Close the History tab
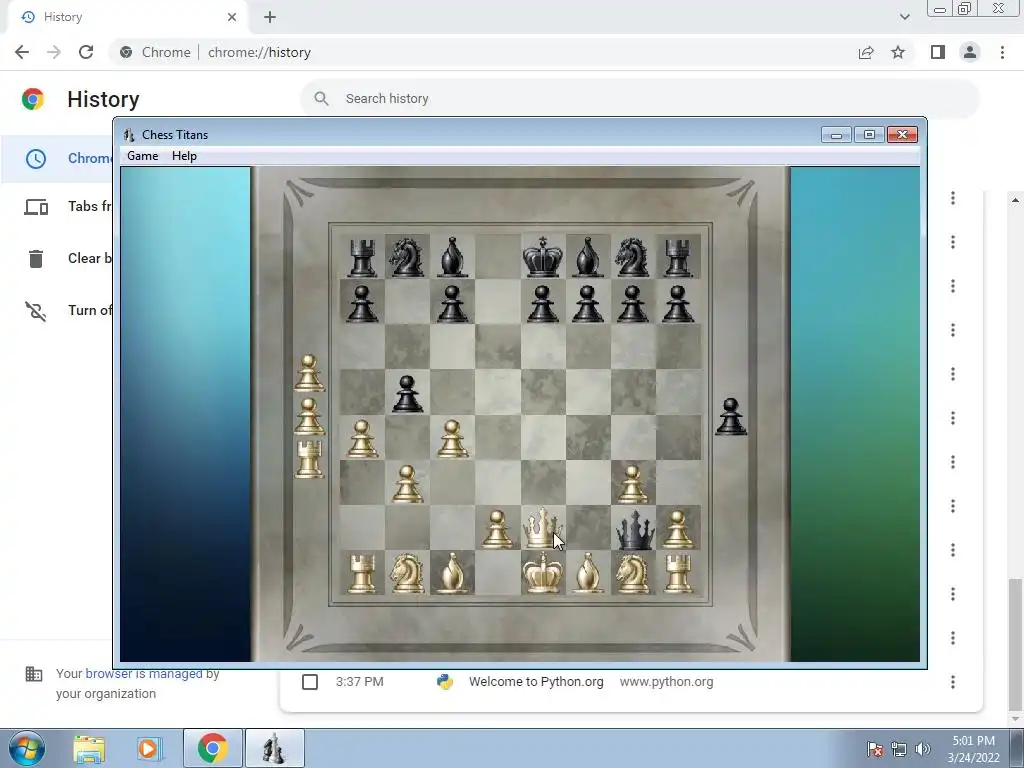This screenshot has width=1024, height=768. (232, 17)
